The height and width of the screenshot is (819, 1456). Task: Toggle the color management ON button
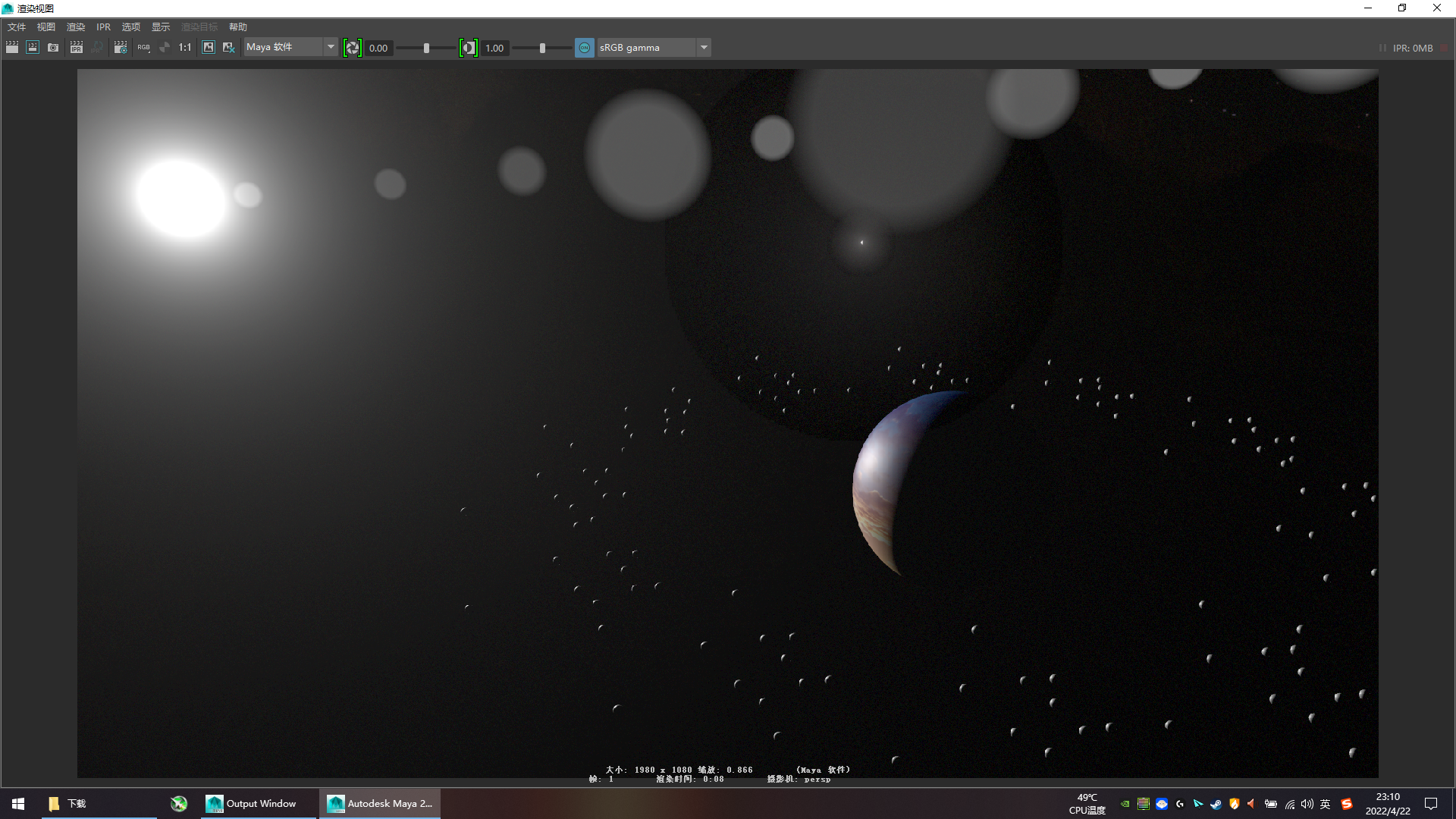point(585,48)
